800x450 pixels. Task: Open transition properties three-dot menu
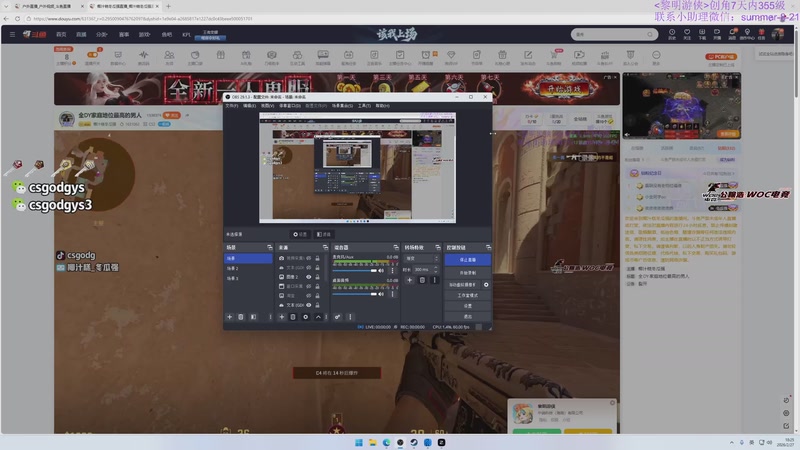tap(435, 280)
